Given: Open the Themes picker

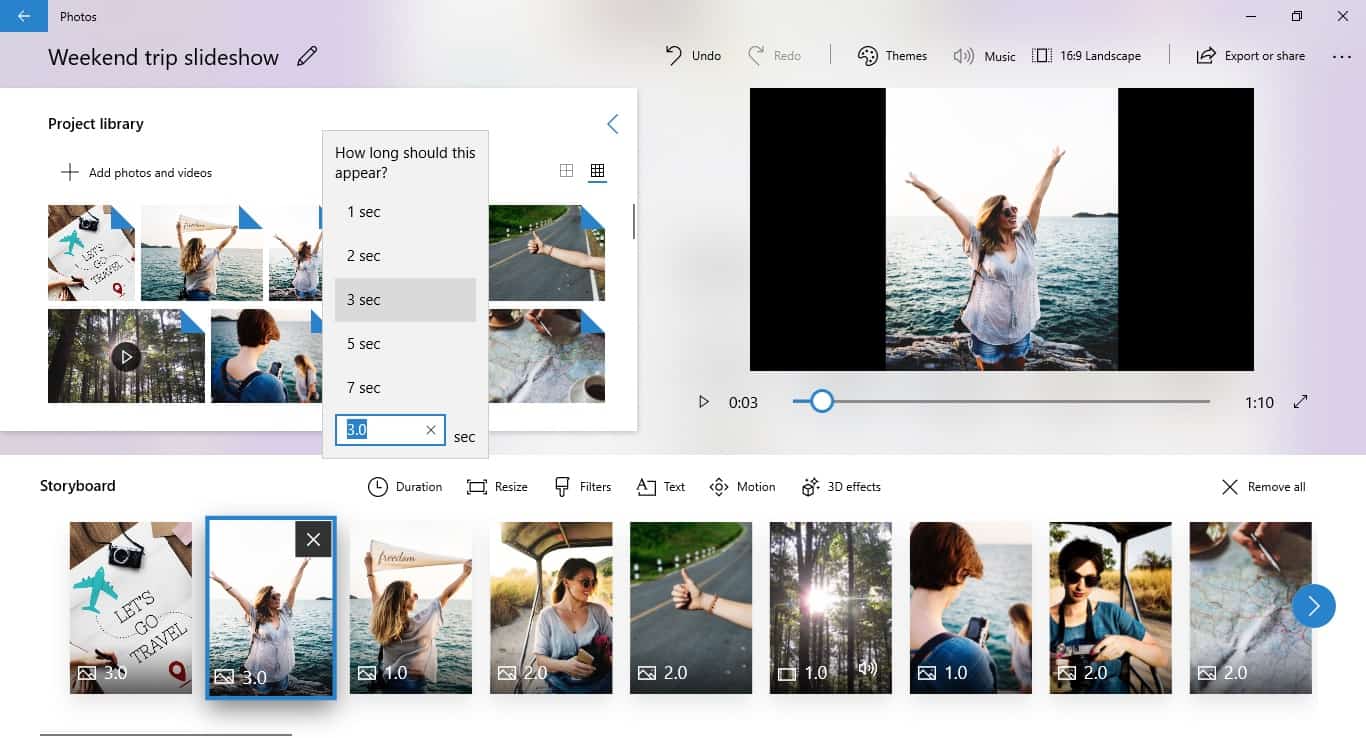Looking at the screenshot, I should click(891, 56).
